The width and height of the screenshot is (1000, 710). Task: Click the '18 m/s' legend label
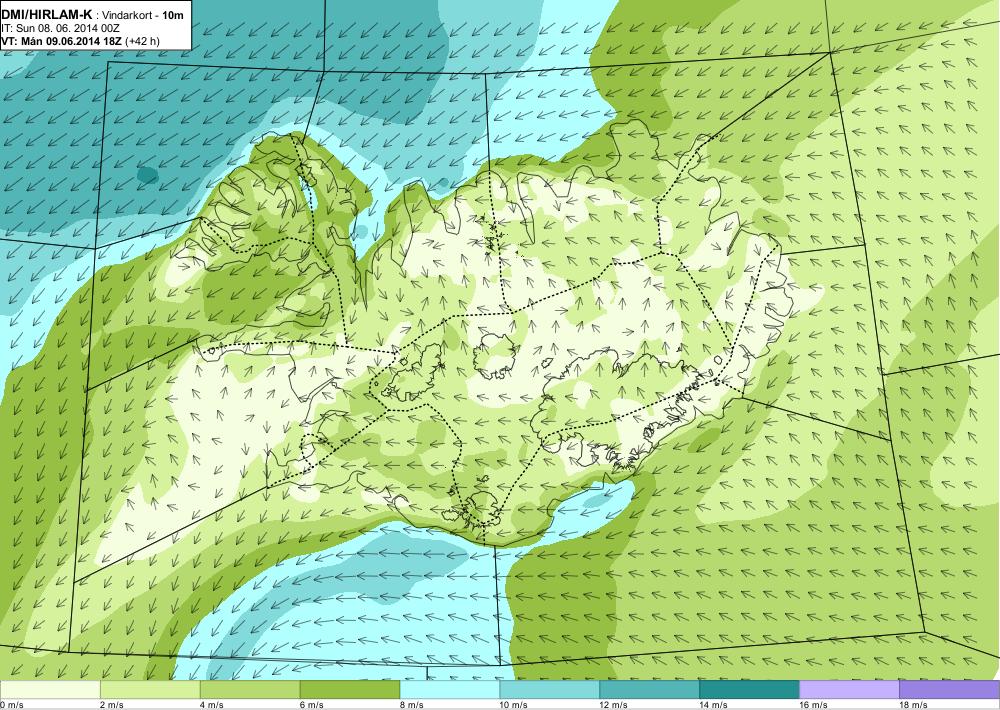click(x=914, y=705)
